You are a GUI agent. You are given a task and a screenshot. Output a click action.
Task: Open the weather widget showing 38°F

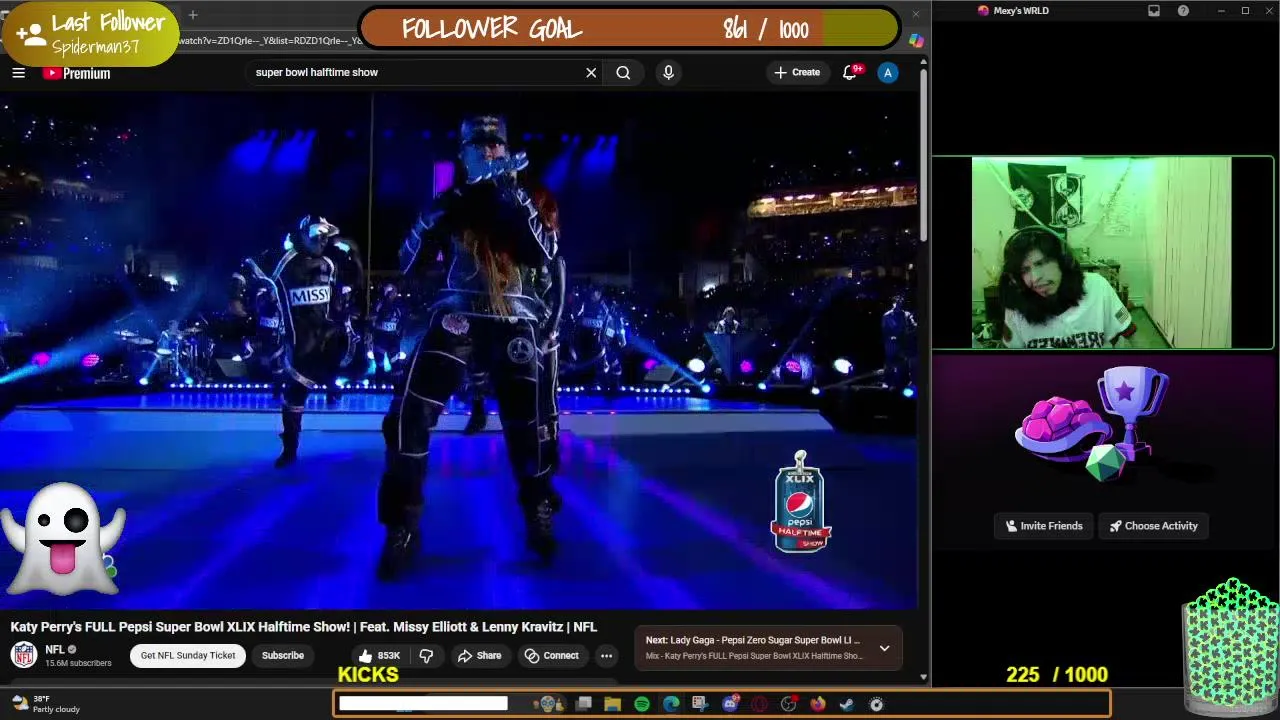45,704
